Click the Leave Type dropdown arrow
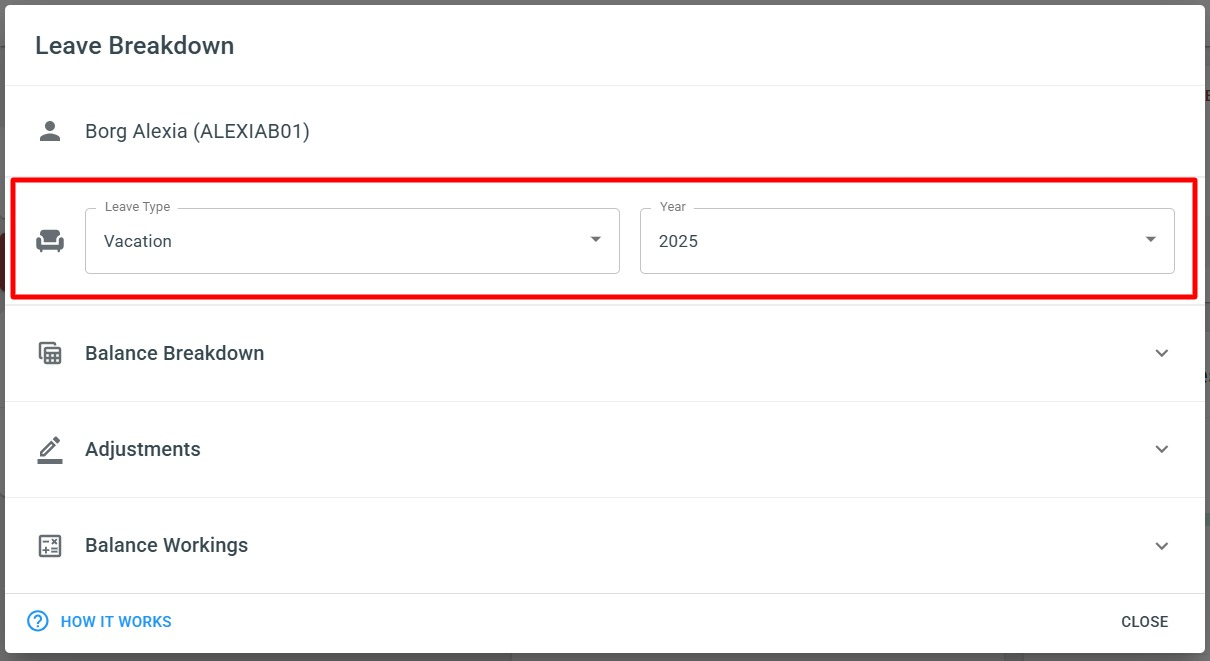This screenshot has height=661, width=1210. [596, 240]
